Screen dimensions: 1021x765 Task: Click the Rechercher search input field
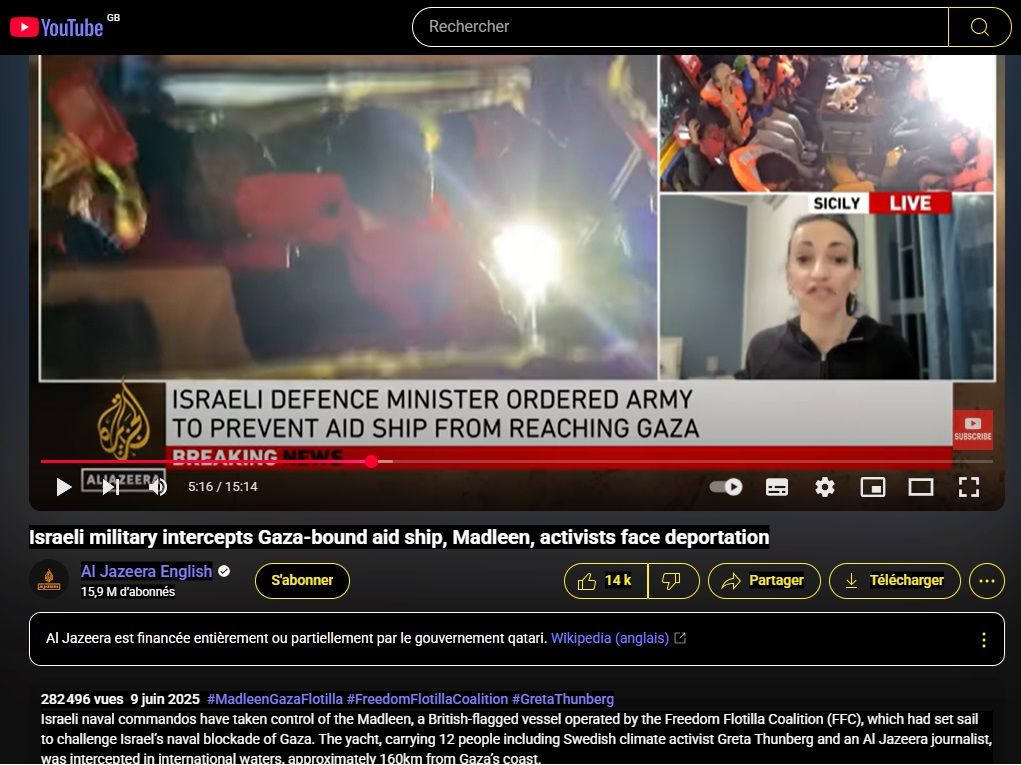point(680,27)
